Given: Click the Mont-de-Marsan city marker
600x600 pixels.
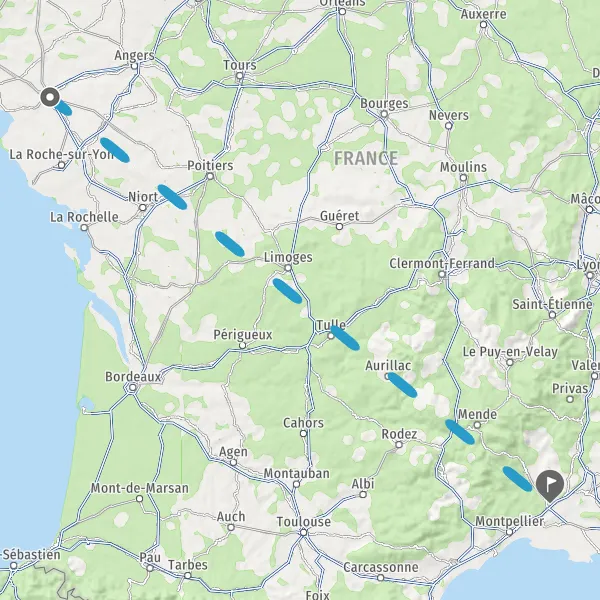Looking at the screenshot, I should 140,499.
